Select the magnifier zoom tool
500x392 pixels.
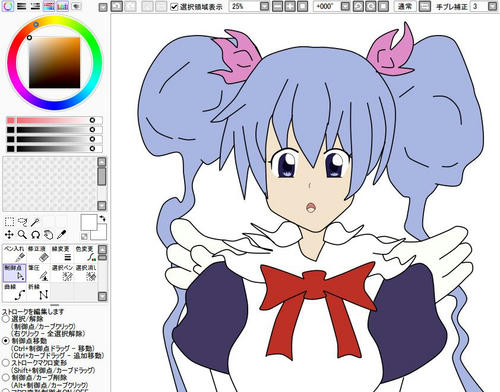(x=22, y=235)
